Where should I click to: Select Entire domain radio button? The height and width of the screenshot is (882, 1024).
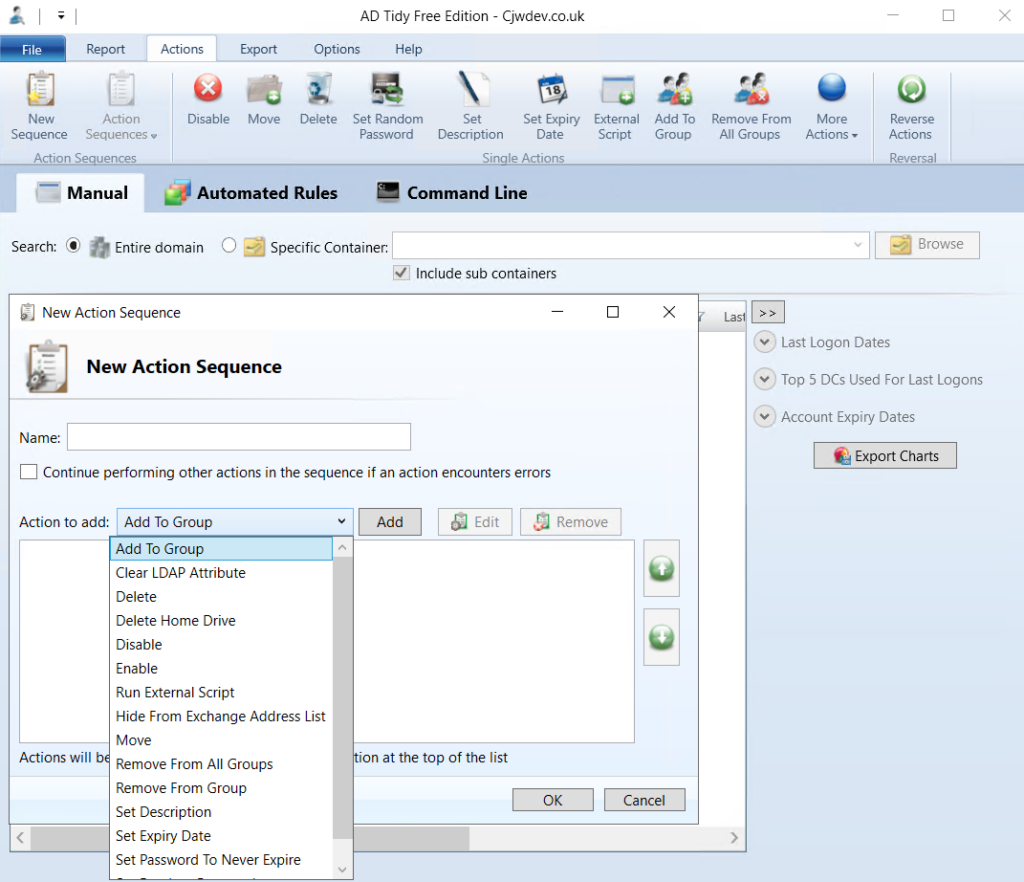[73, 245]
